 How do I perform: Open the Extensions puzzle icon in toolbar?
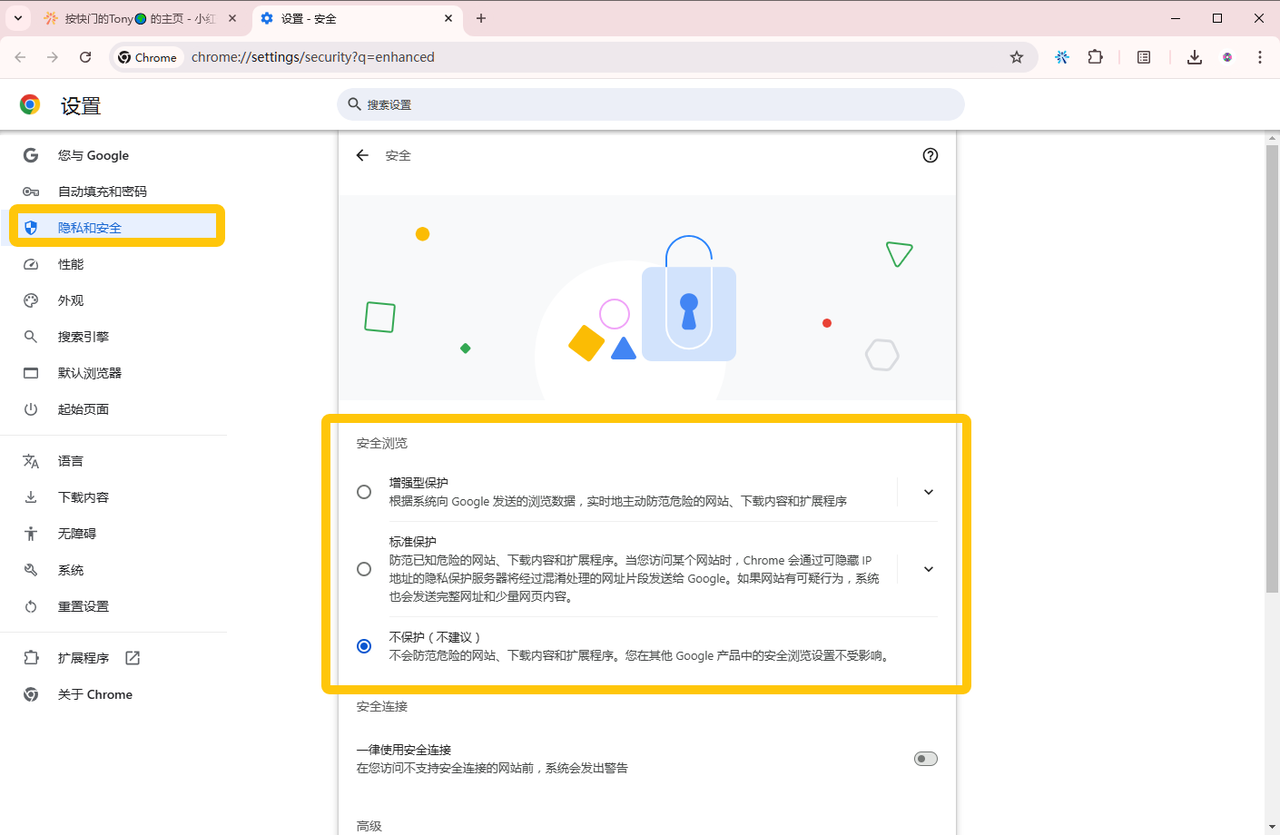click(1095, 57)
